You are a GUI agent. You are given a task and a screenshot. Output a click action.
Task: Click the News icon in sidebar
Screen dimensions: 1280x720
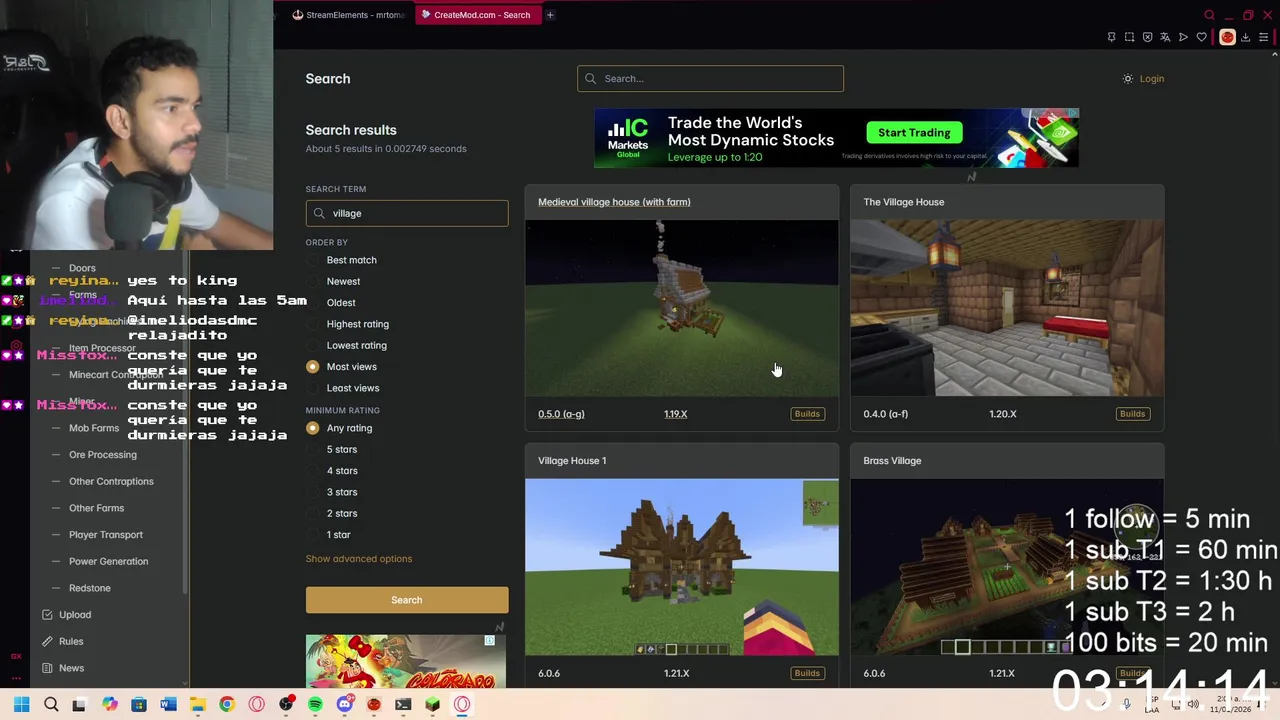[47, 668]
